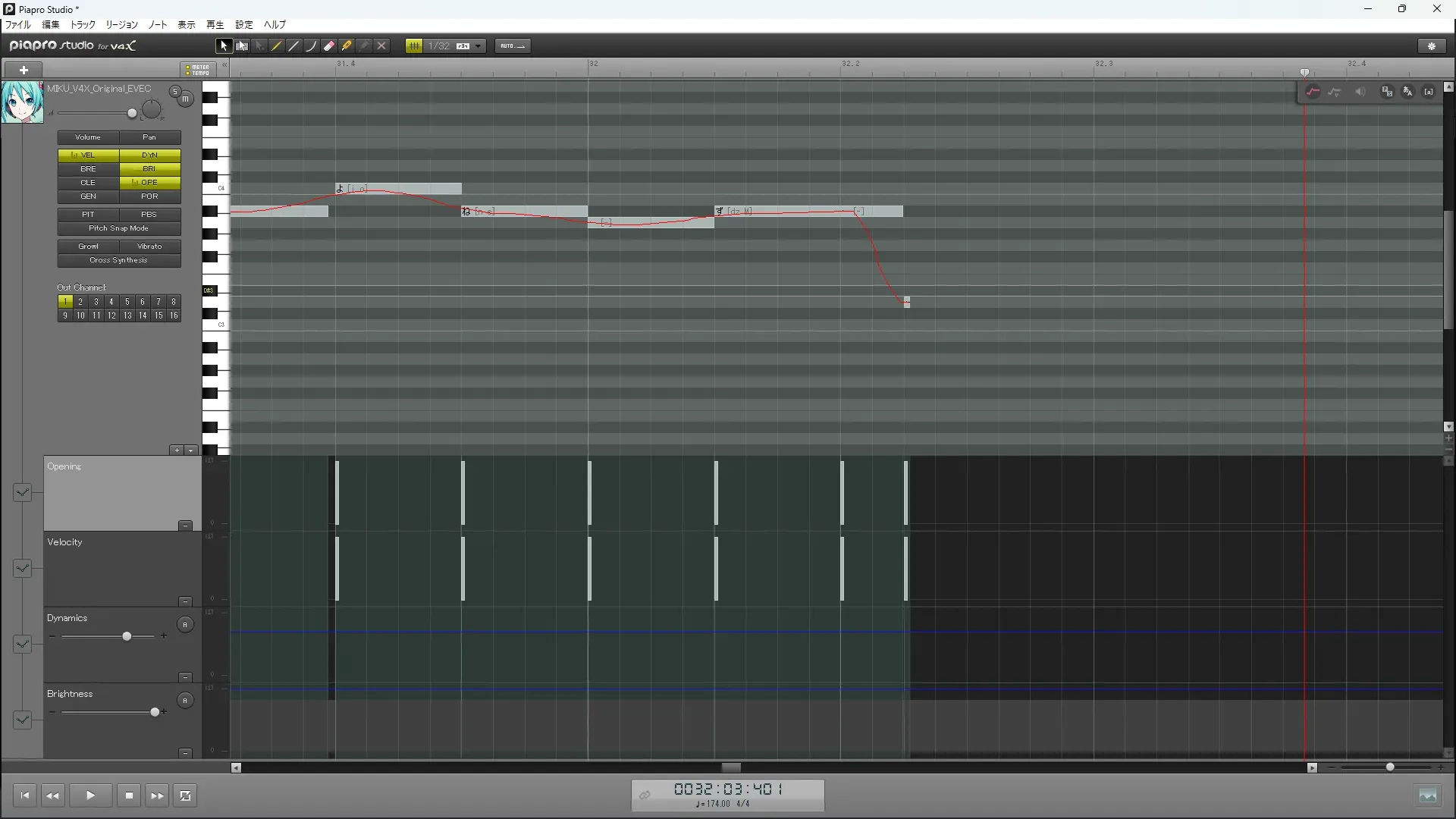Click the lyric あA display icon

[x=1407, y=92]
